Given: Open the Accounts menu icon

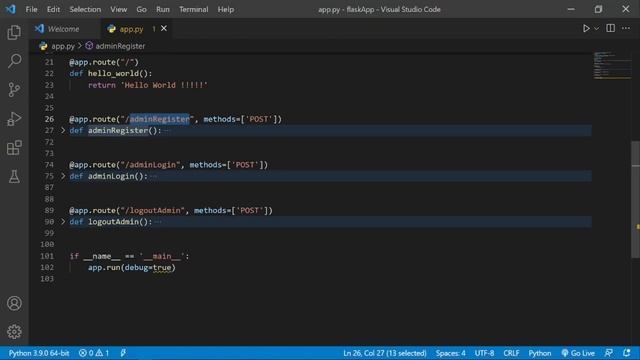Looking at the screenshot, I should pyautogui.click(x=14, y=303).
